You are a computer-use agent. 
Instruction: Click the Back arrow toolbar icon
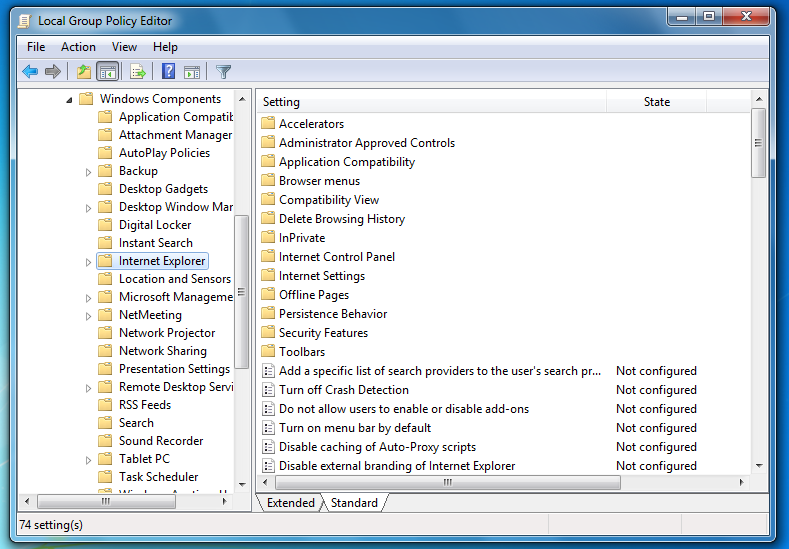30,72
